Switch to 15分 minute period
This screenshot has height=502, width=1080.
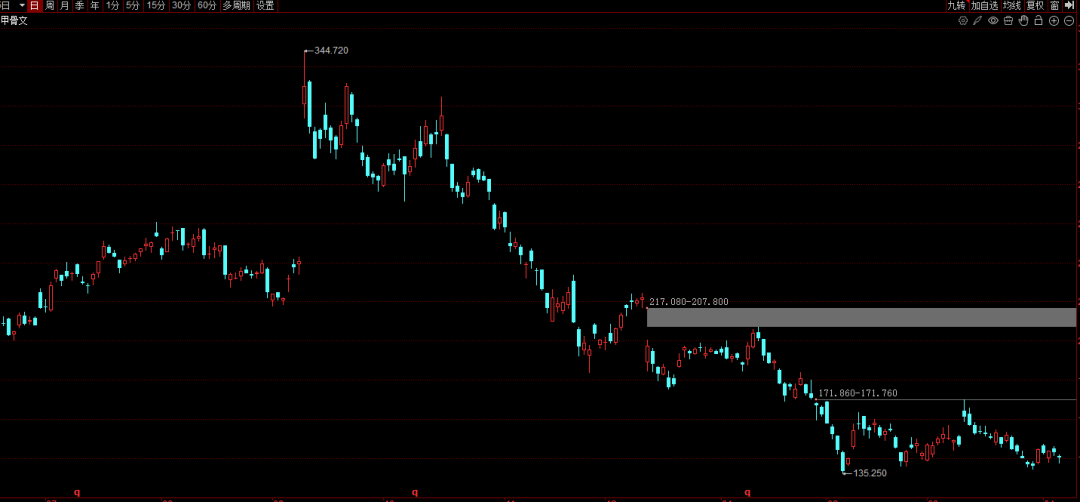tap(156, 6)
